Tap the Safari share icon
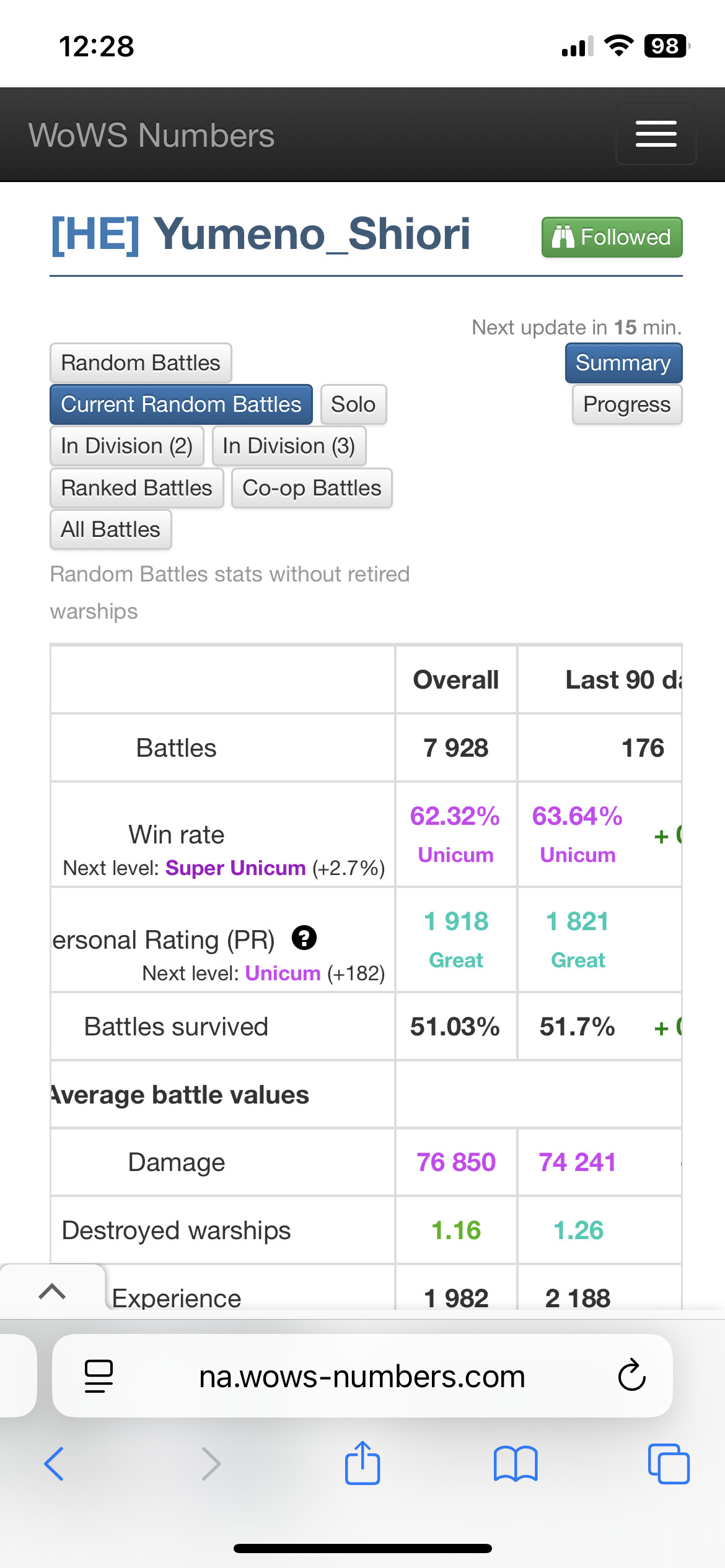This screenshot has height=1568, width=725. (362, 1463)
